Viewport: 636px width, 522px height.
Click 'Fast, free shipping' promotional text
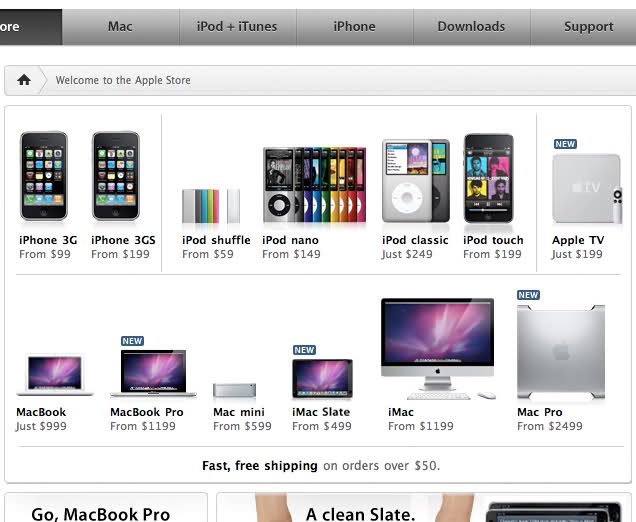(260, 466)
